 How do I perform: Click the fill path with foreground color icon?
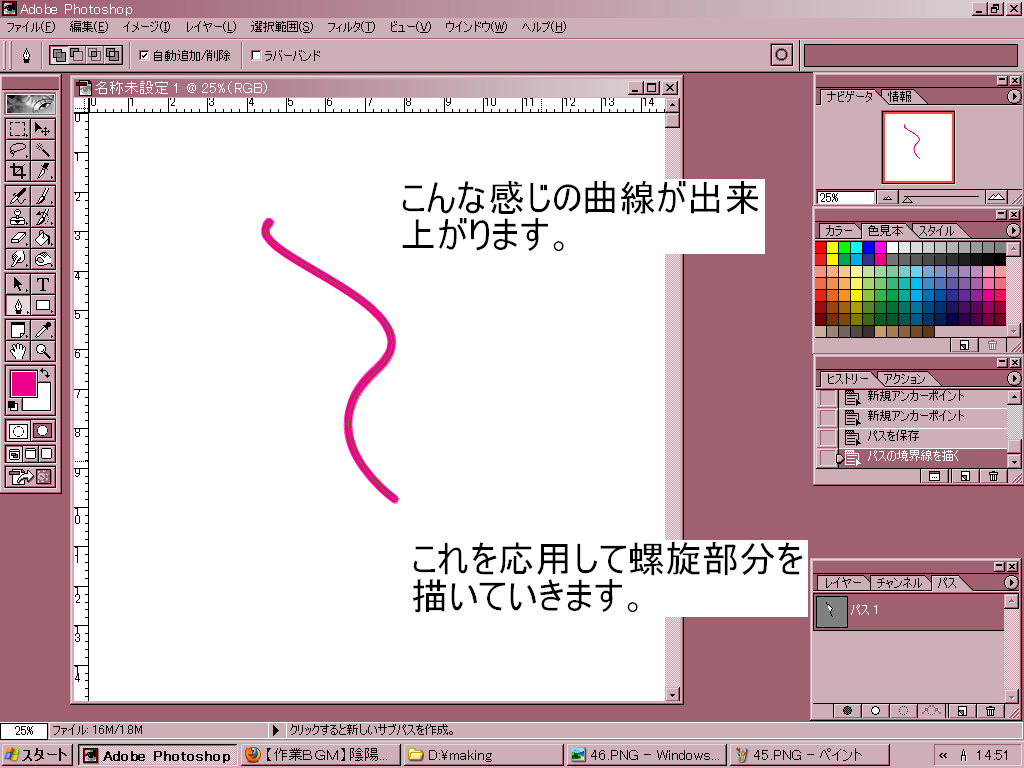847,711
